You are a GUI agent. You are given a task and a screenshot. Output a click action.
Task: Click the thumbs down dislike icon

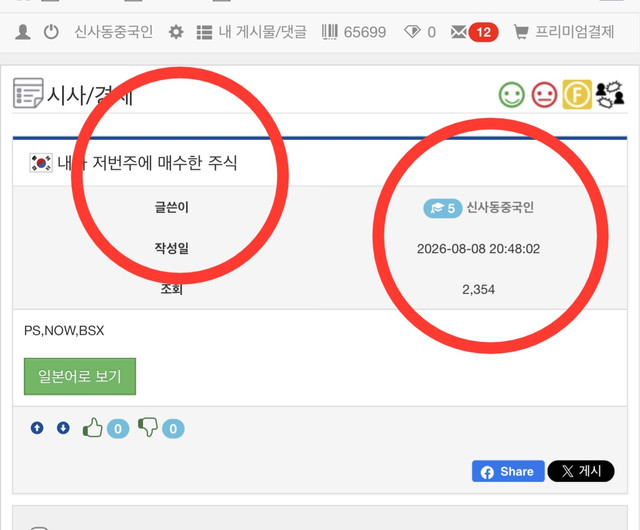(148, 427)
